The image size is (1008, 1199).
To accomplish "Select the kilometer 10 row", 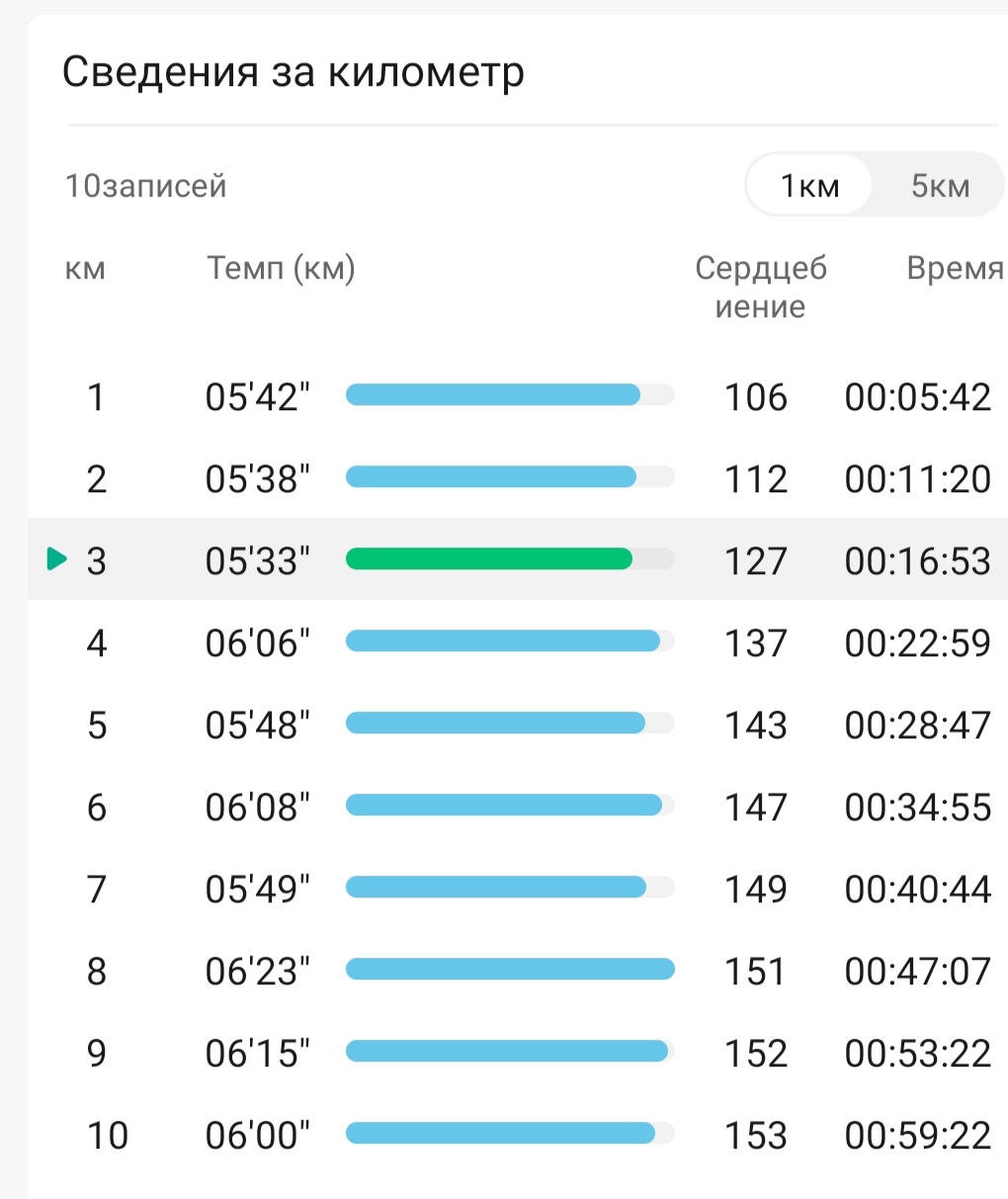I will pyautogui.click(x=518, y=1135).
